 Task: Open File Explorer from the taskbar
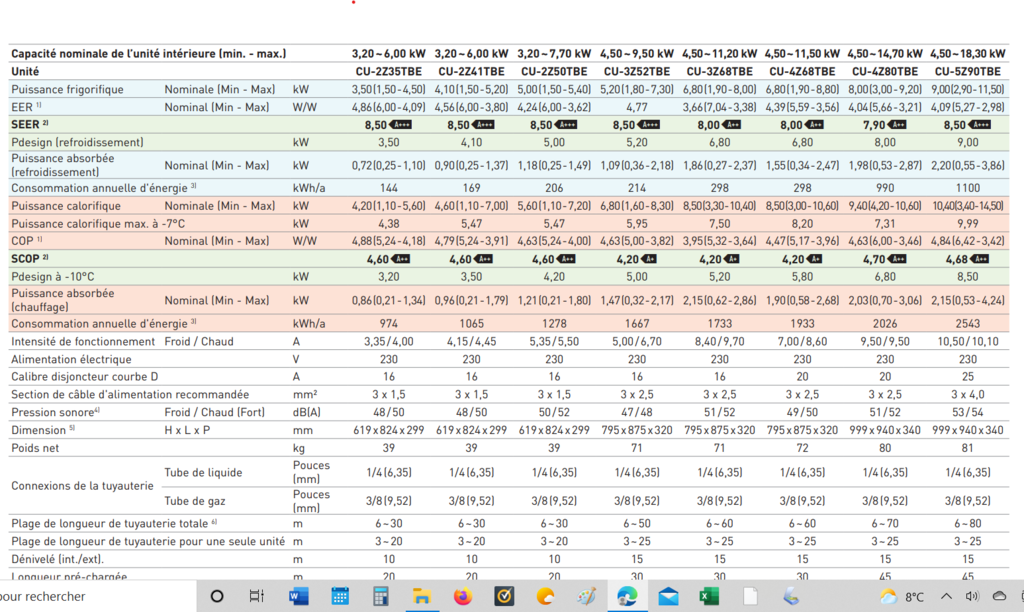click(x=422, y=596)
